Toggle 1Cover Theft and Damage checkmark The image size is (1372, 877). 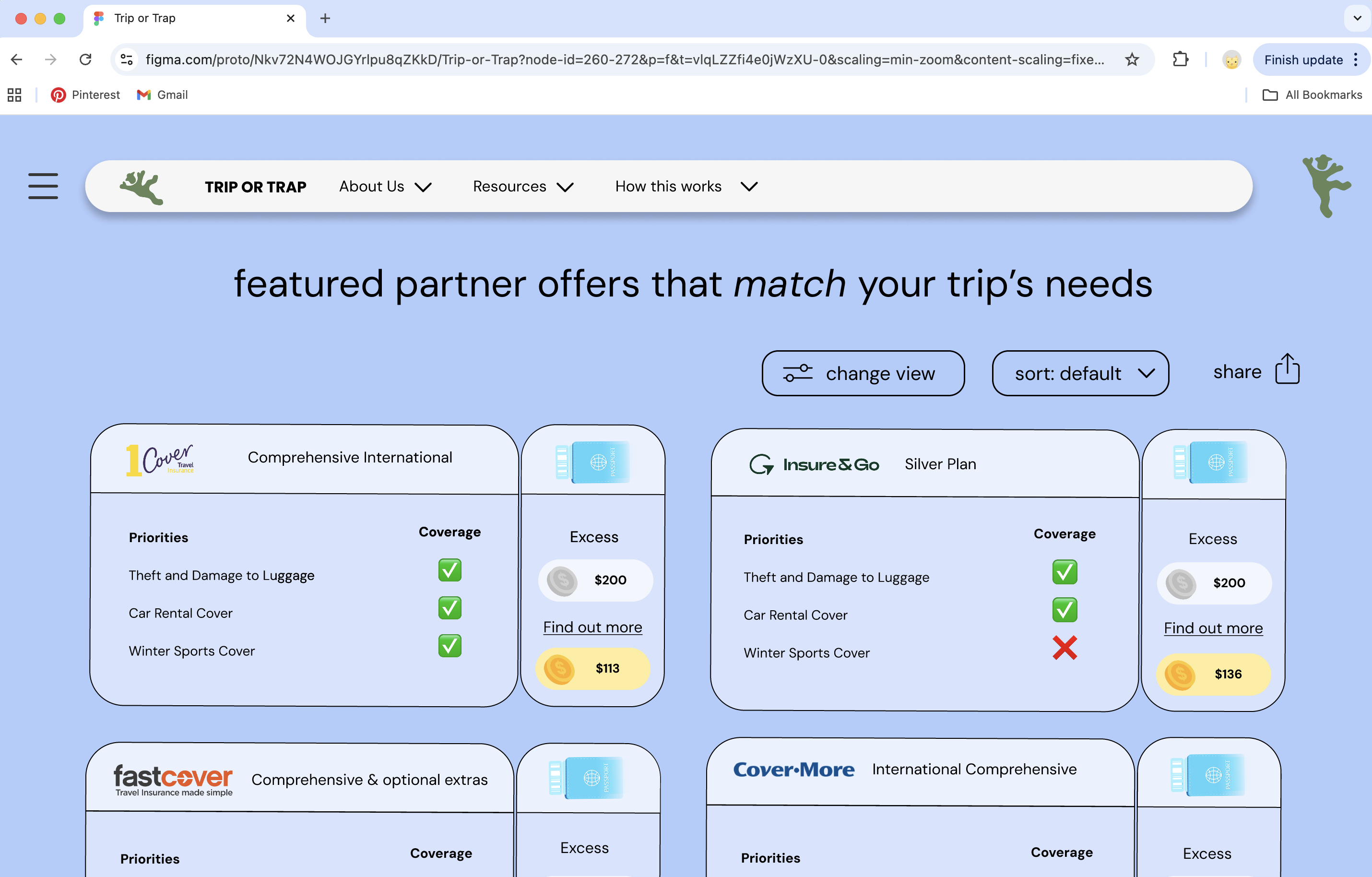(449, 570)
